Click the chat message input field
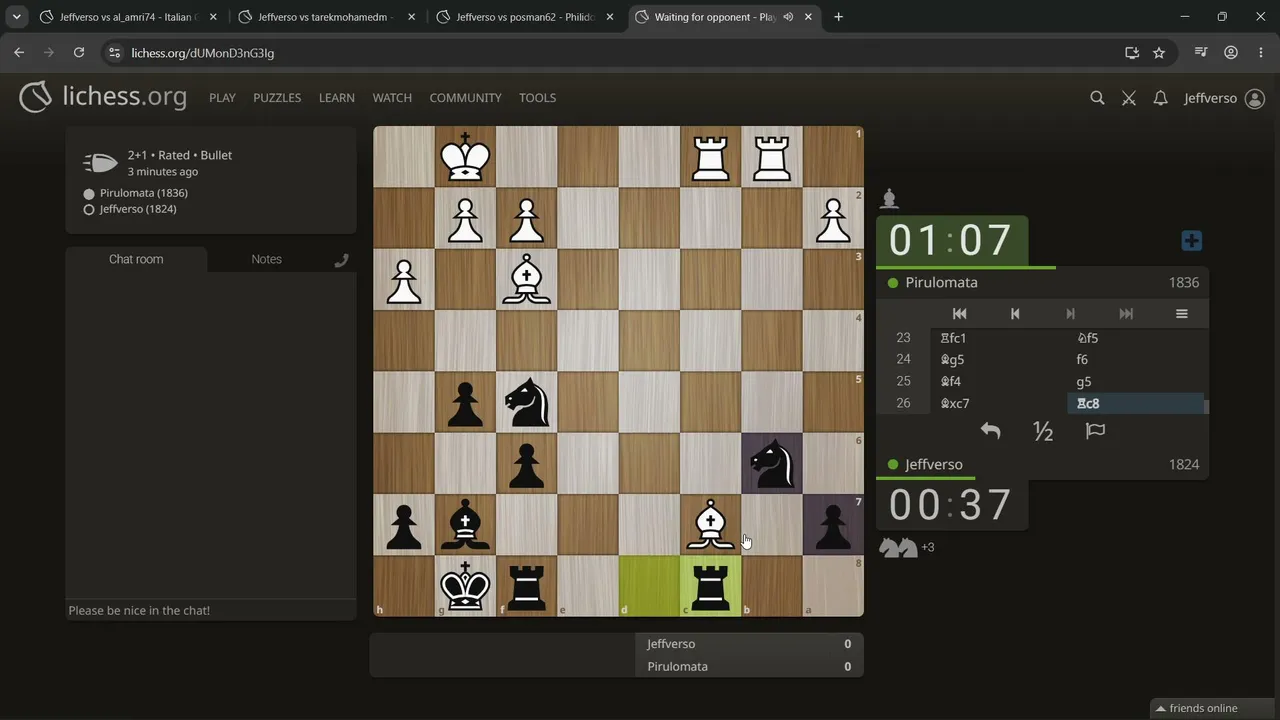Viewport: 1280px width, 720px height. click(210, 610)
